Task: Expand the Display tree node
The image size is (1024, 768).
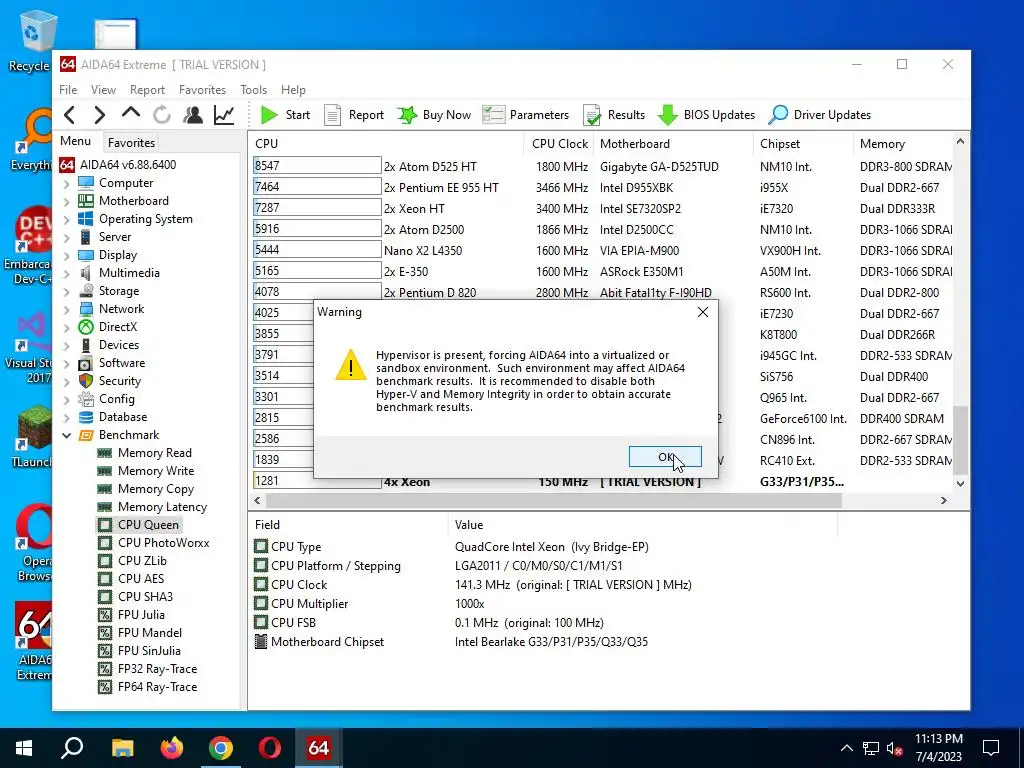Action: click(x=66, y=255)
